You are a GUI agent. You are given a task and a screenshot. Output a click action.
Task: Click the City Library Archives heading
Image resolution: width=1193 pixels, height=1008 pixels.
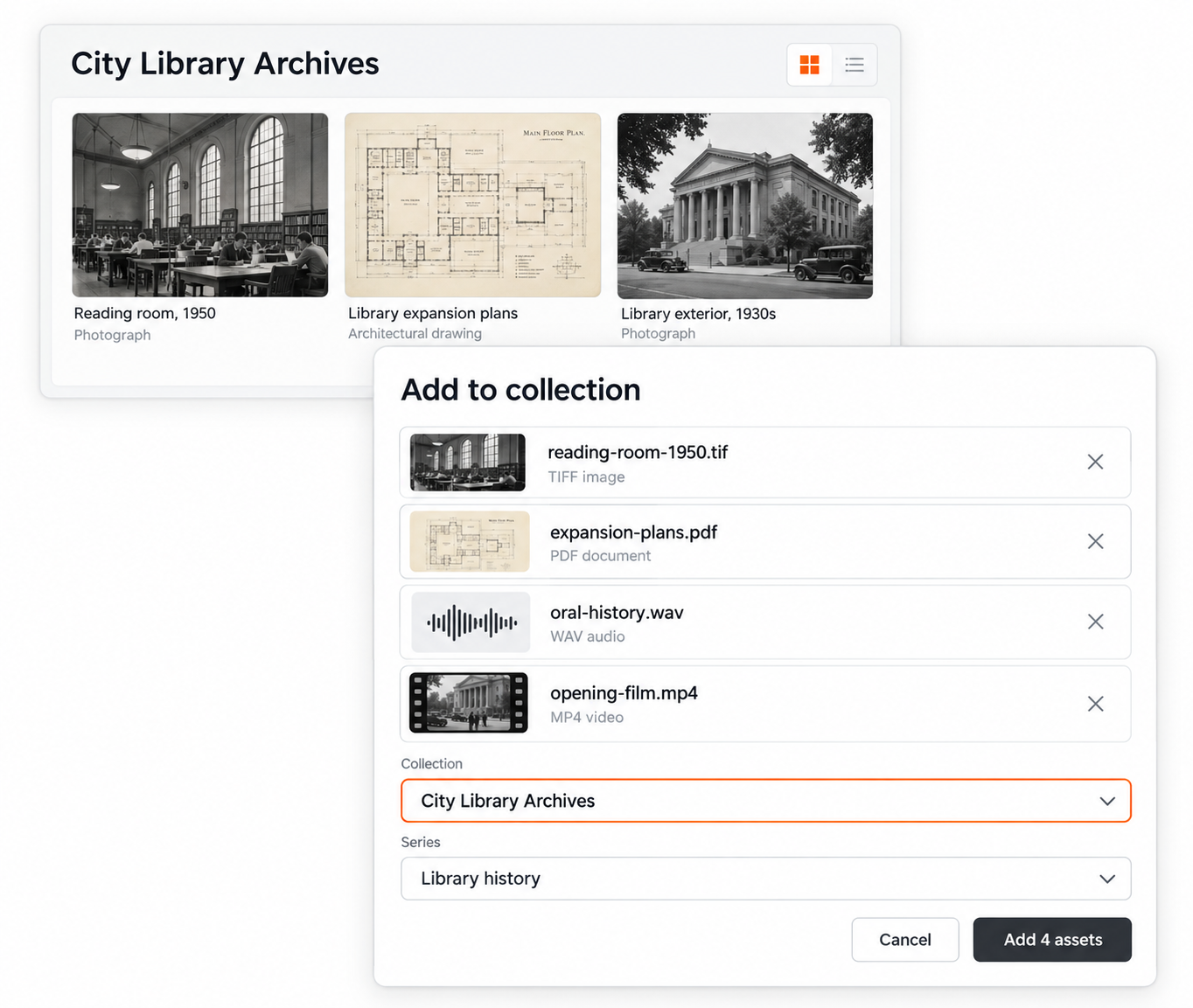click(x=225, y=64)
